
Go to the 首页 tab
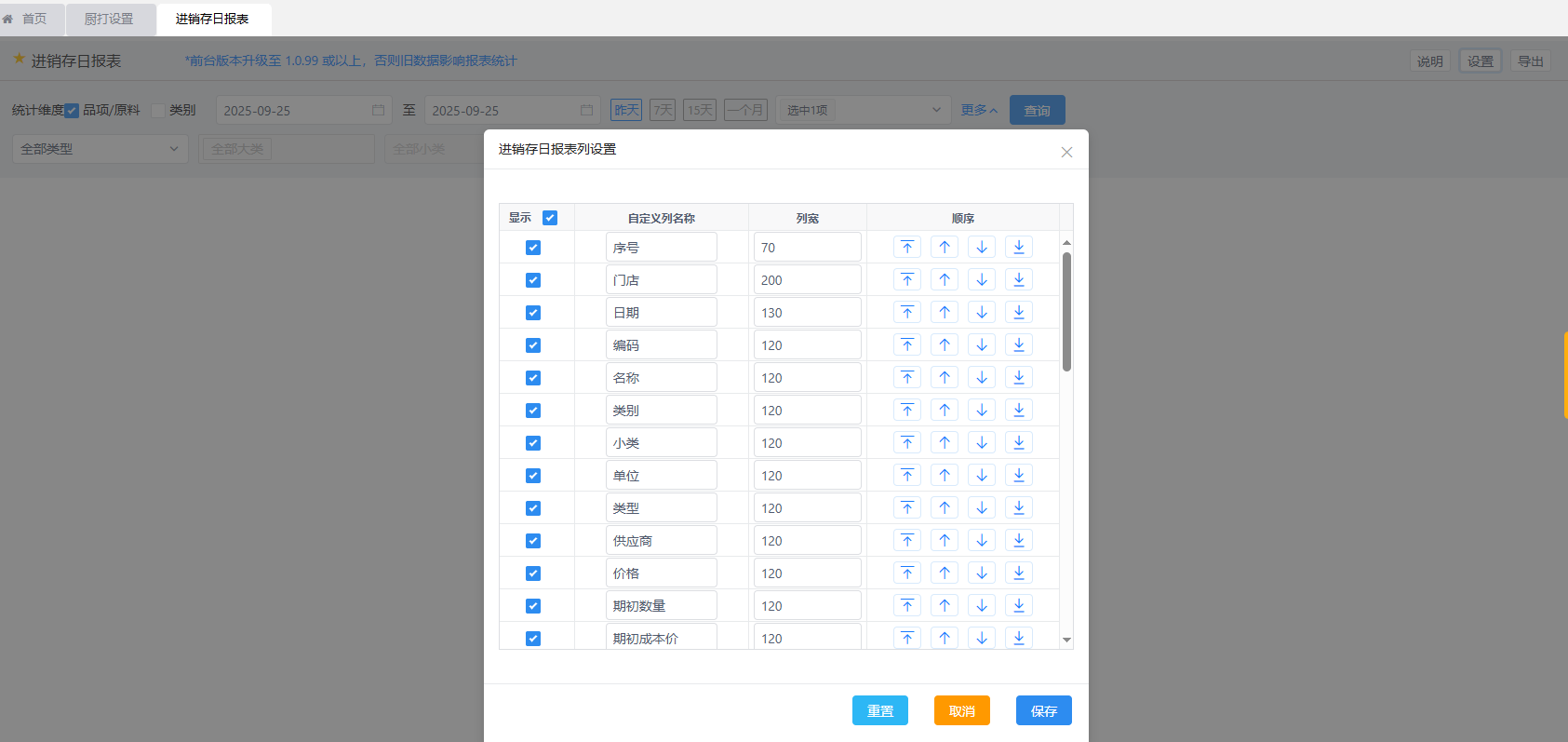pyautogui.click(x=34, y=19)
